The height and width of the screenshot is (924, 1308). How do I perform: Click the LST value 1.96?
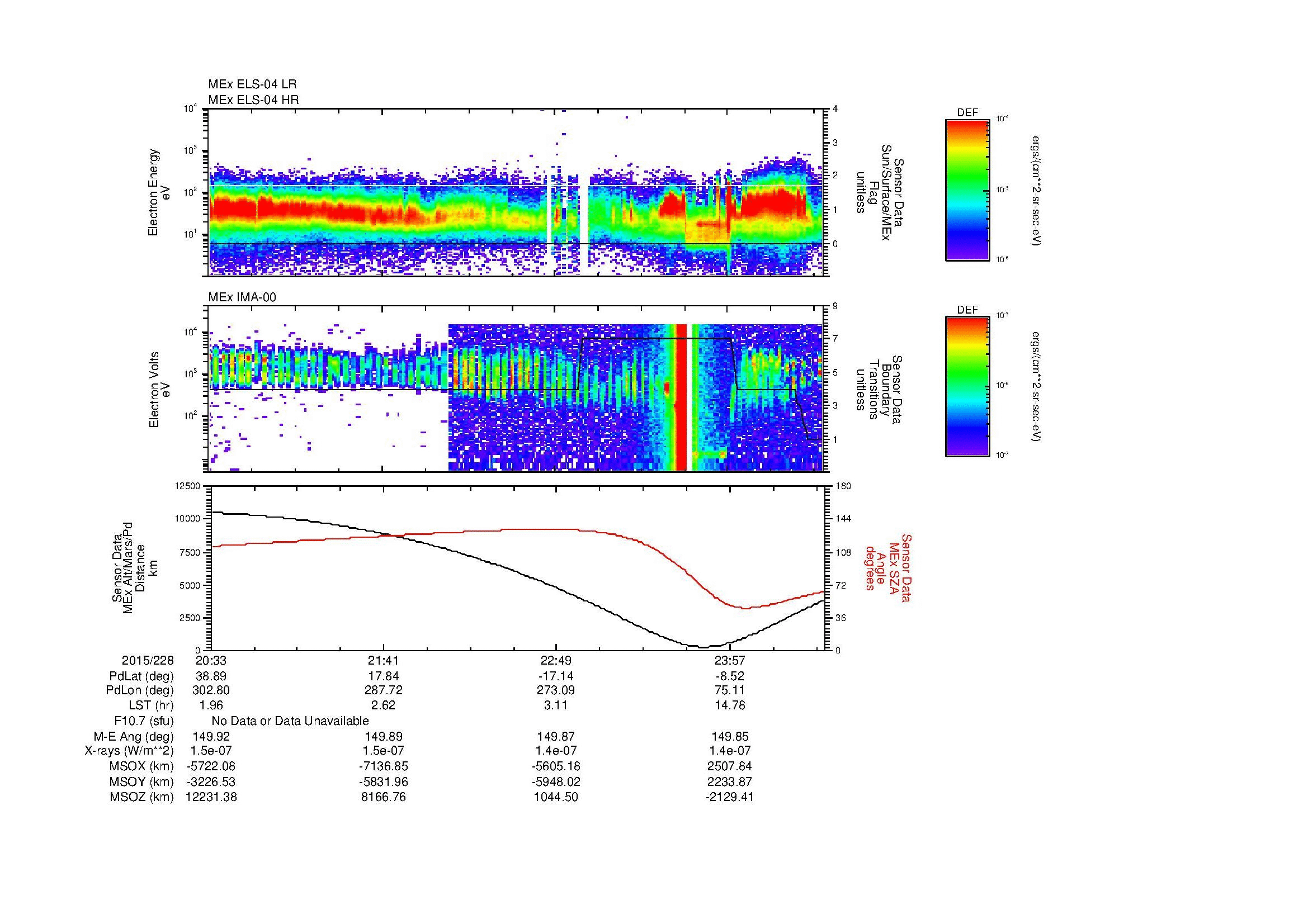pyautogui.click(x=211, y=705)
